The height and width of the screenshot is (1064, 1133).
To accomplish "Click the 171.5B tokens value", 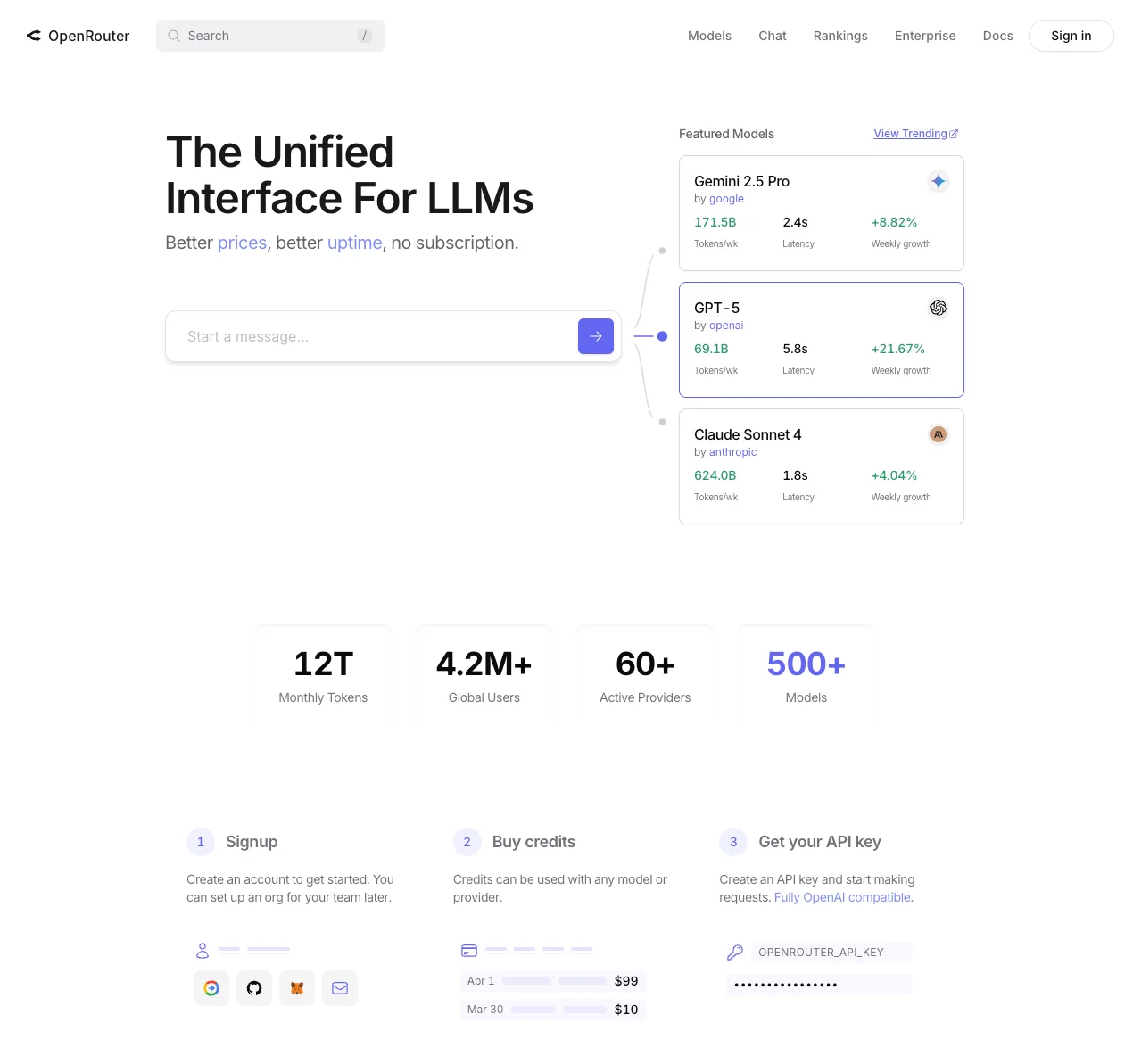I will [x=715, y=222].
